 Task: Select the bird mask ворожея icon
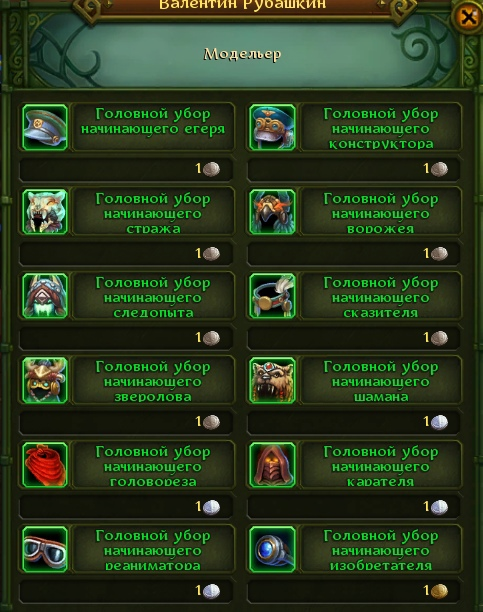click(272, 212)
